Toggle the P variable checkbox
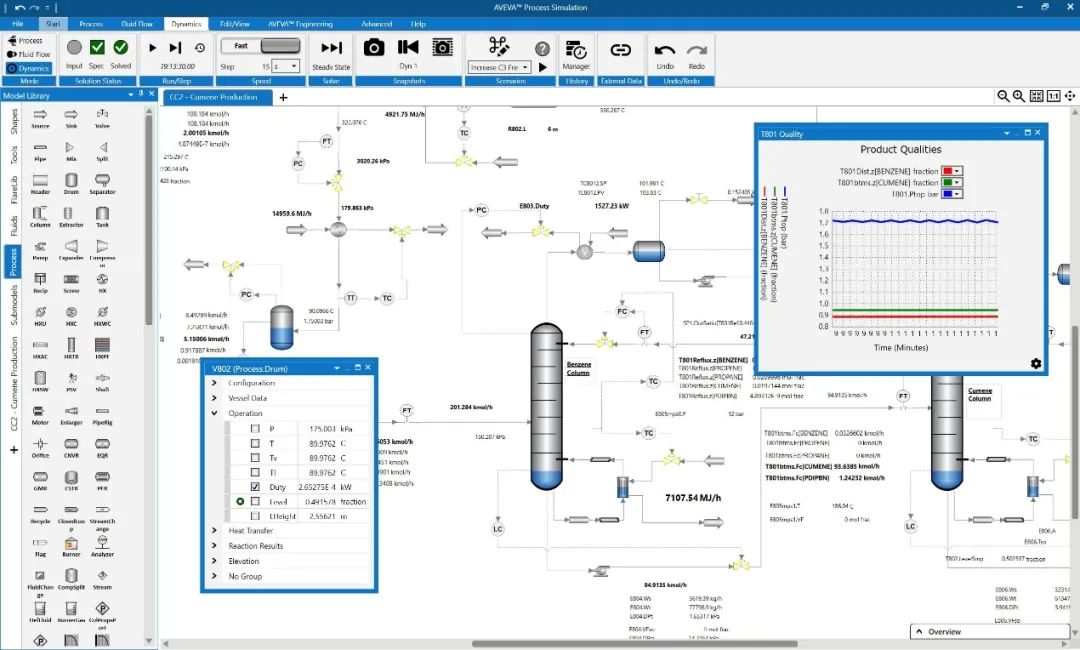 pyautogui.click(x=255, y=428)
